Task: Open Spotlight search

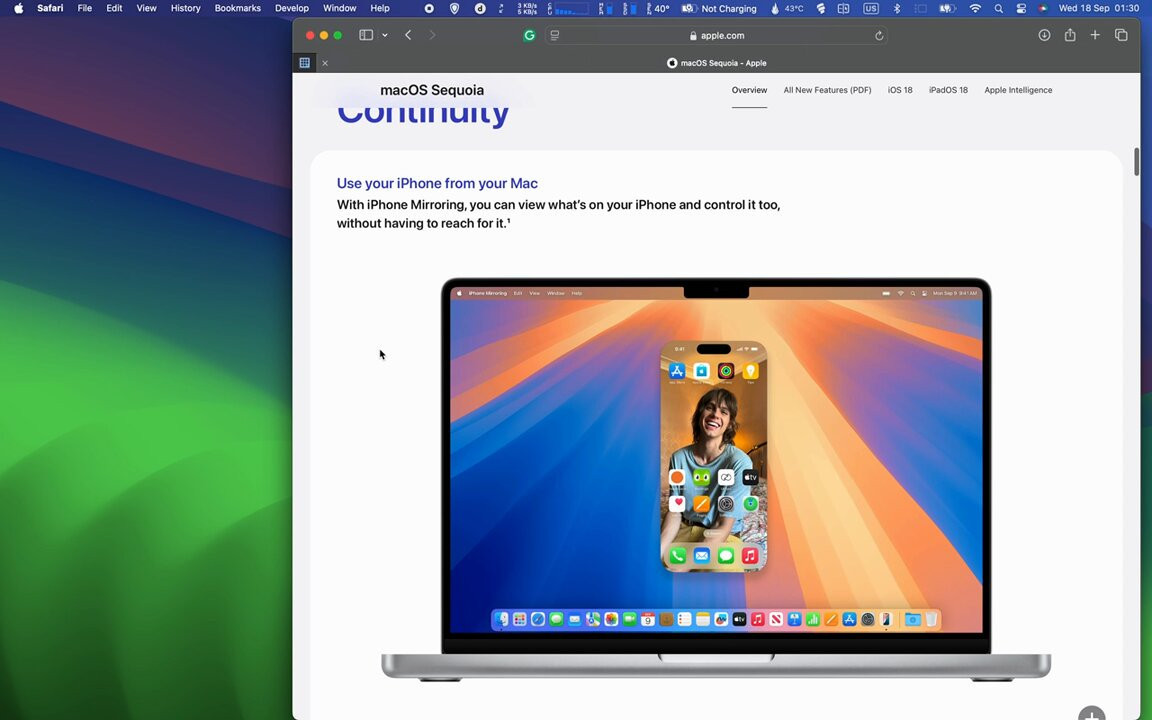Action: (x=998, y=9)
